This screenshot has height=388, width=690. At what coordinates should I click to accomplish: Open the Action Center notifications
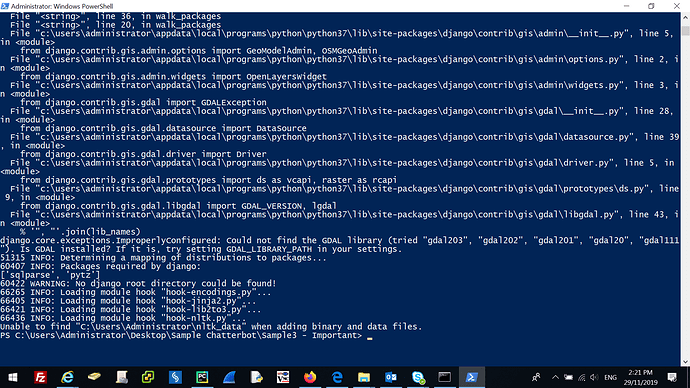[672, 377]
